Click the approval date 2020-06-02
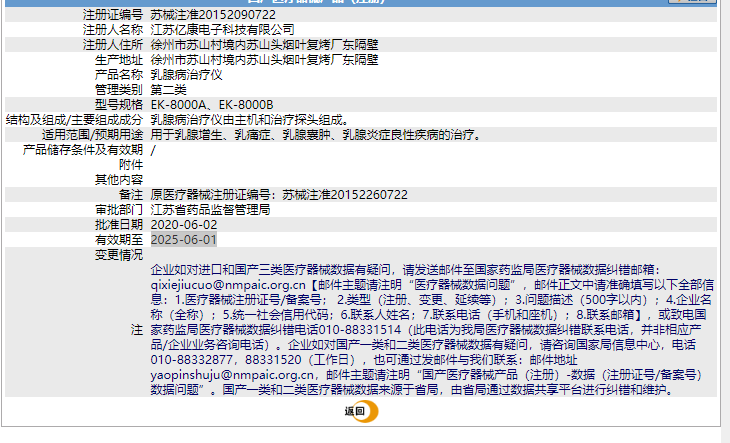 (184, 225)
